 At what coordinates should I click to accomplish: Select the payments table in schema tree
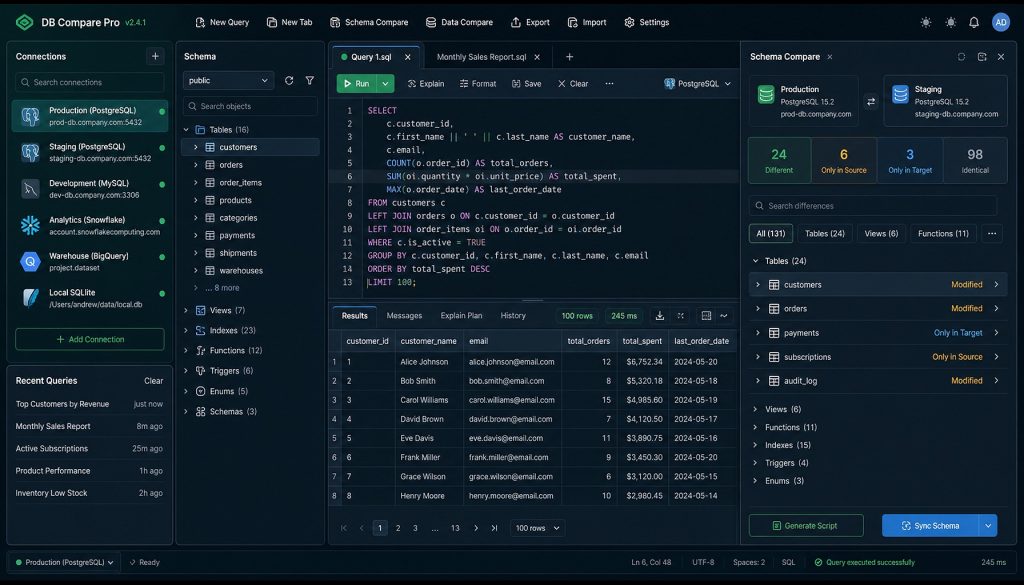[x=236, y=236]
